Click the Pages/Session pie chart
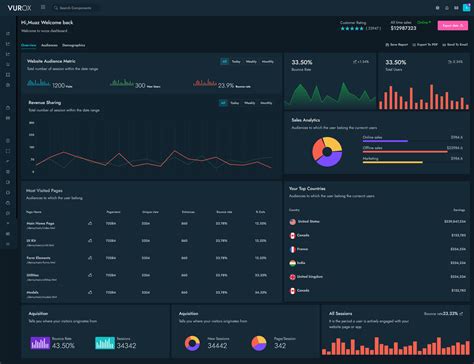 (259, 343)
